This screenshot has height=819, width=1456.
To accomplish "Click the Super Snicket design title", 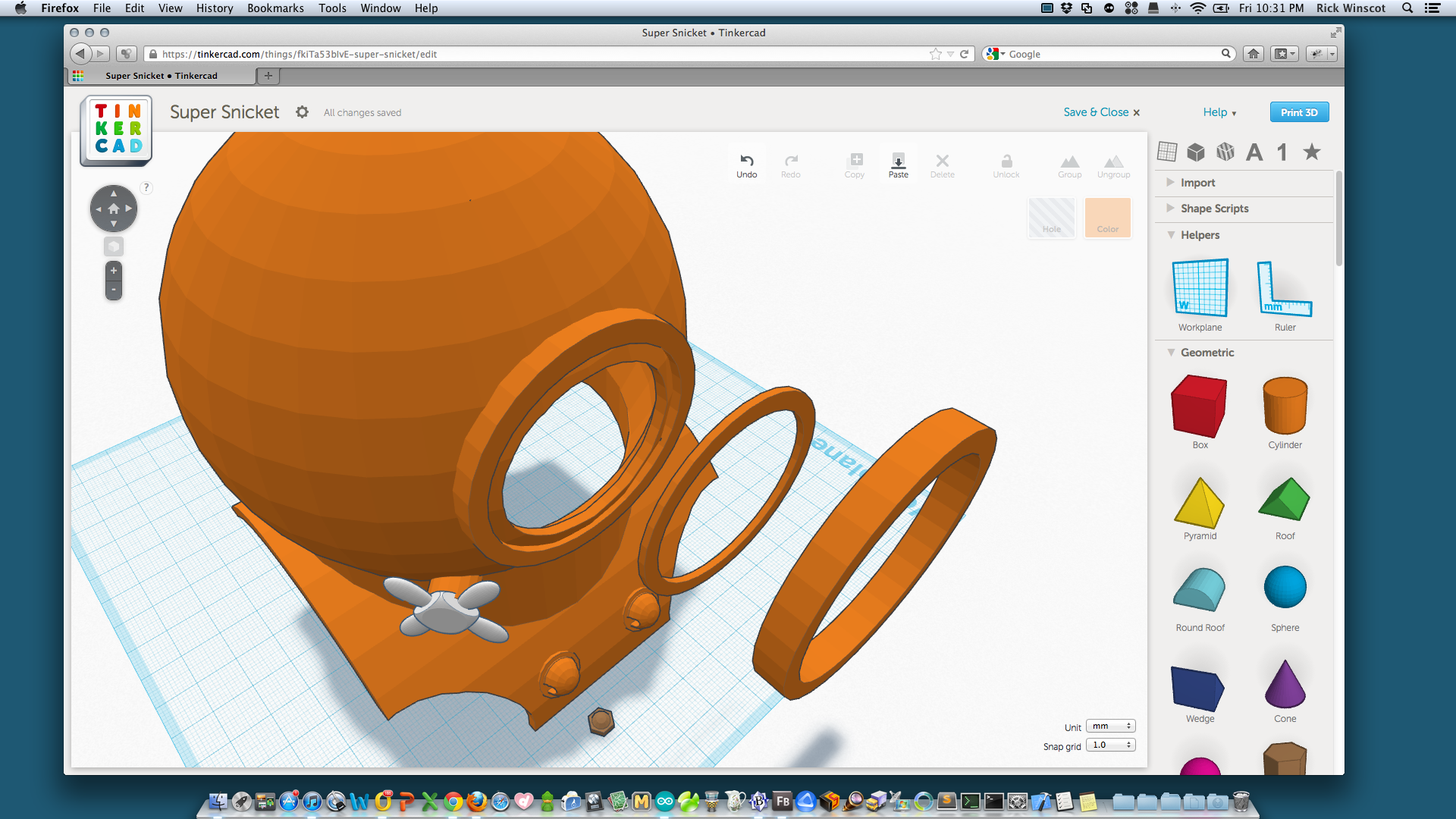I will coord(224,112).
